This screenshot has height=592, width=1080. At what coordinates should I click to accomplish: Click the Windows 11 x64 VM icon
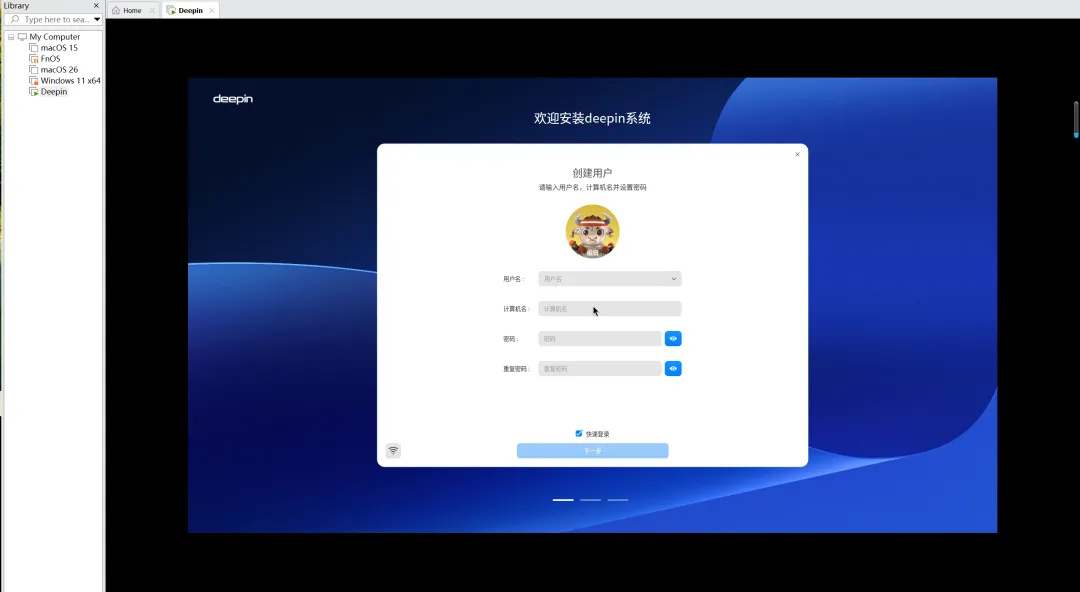34,81
